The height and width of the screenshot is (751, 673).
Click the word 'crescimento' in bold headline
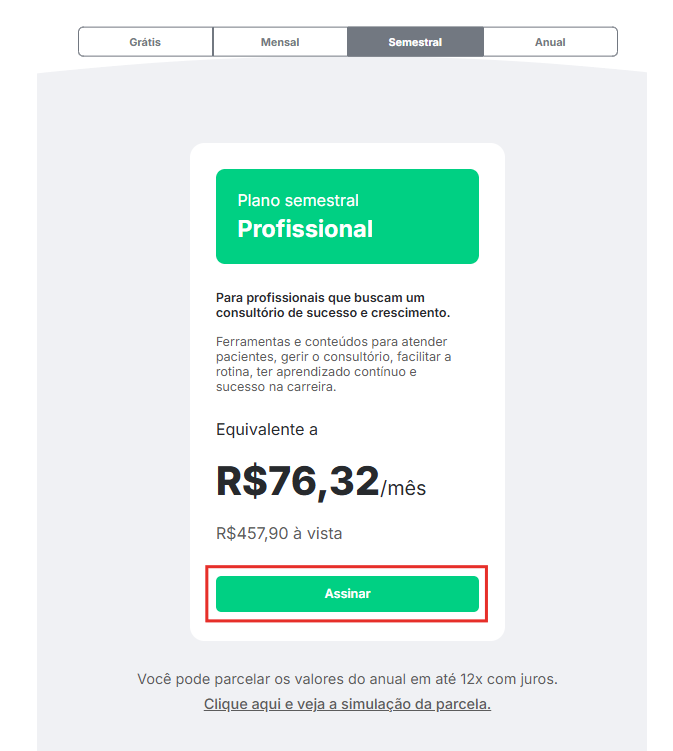411,313
